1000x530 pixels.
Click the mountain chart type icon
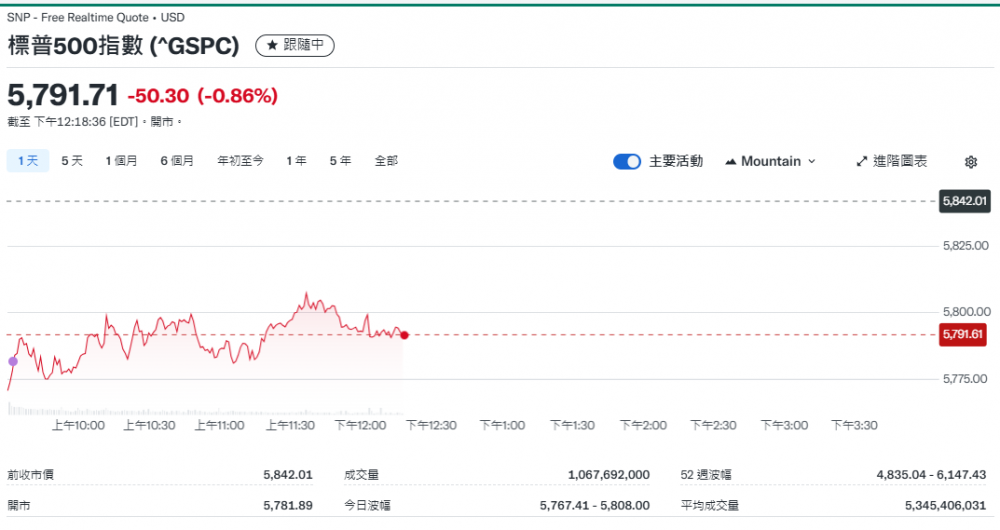click(x=730, y=162)
